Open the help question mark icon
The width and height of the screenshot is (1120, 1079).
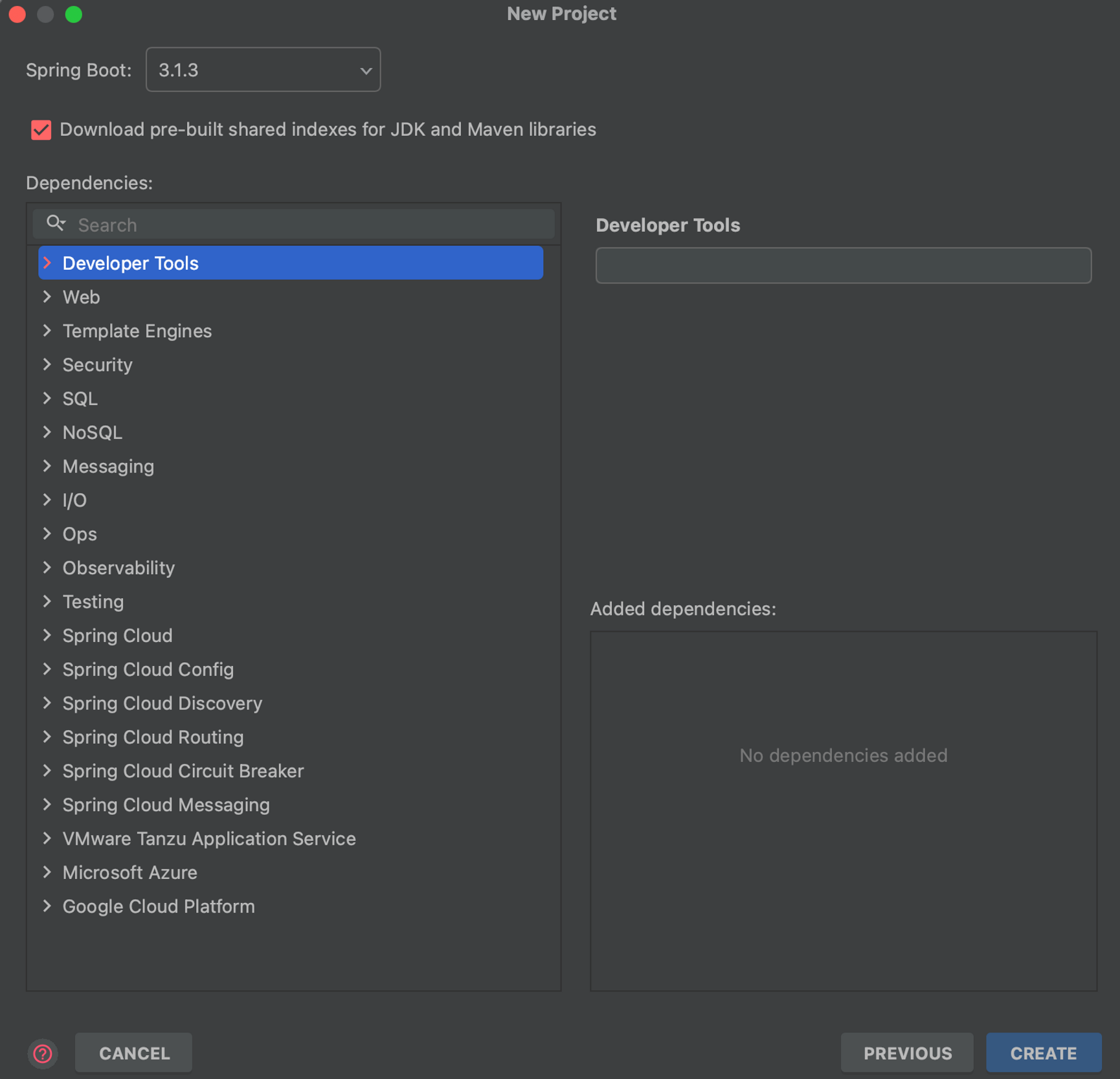(x=43, y=1053)
